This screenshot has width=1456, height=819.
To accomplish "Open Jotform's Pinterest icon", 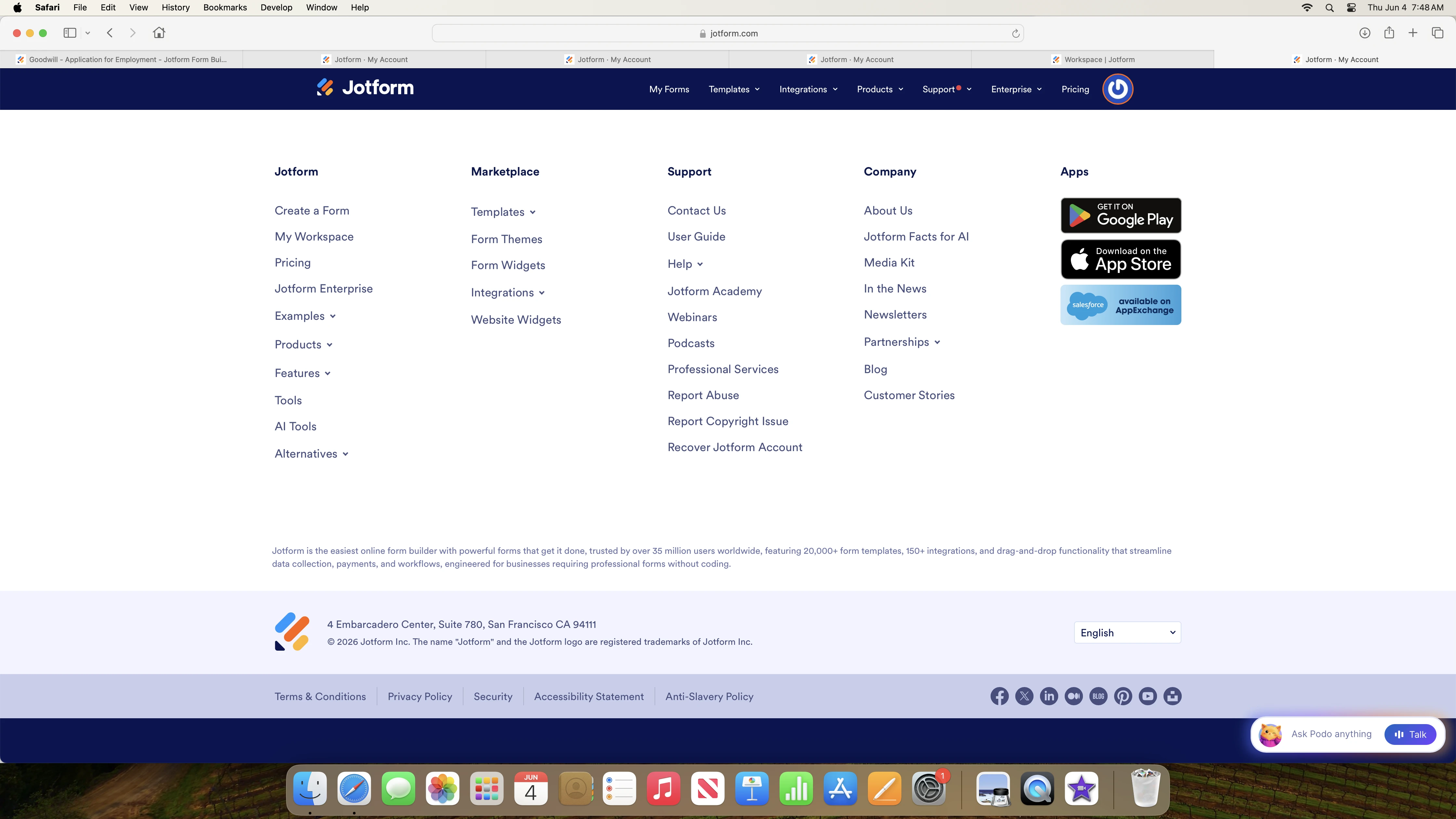I will click(1123, 696).
